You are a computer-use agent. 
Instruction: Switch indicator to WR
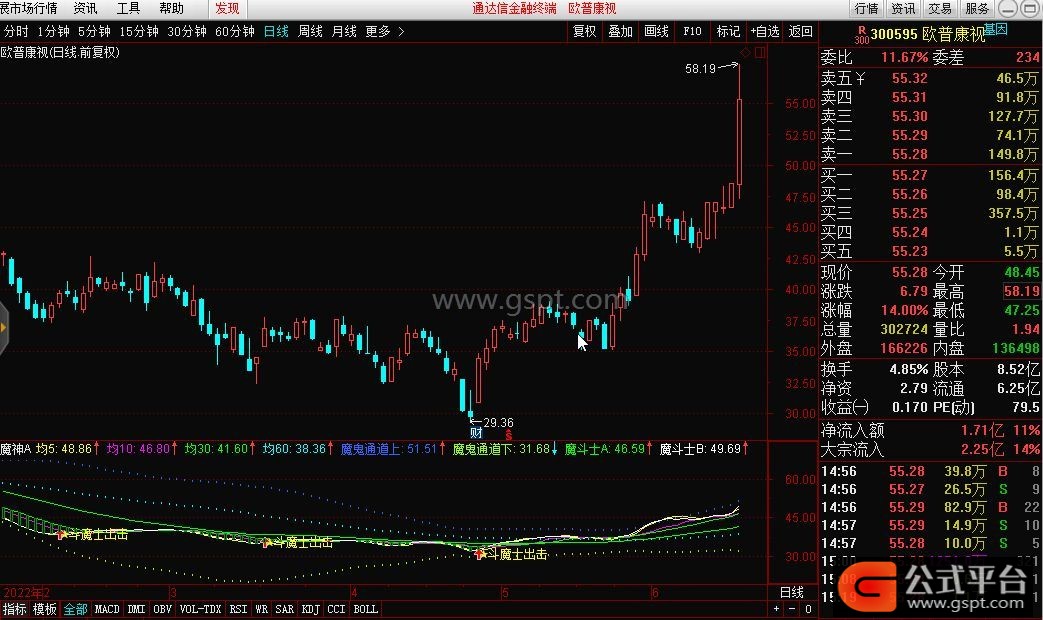[261, 609]
